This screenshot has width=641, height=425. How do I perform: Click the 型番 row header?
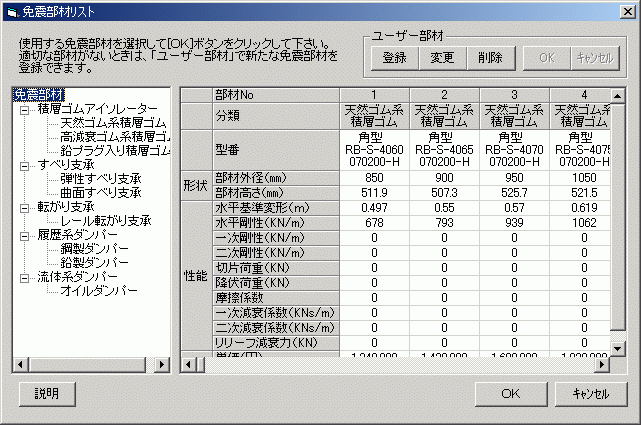pyautogui.click(x=276, y=150)
